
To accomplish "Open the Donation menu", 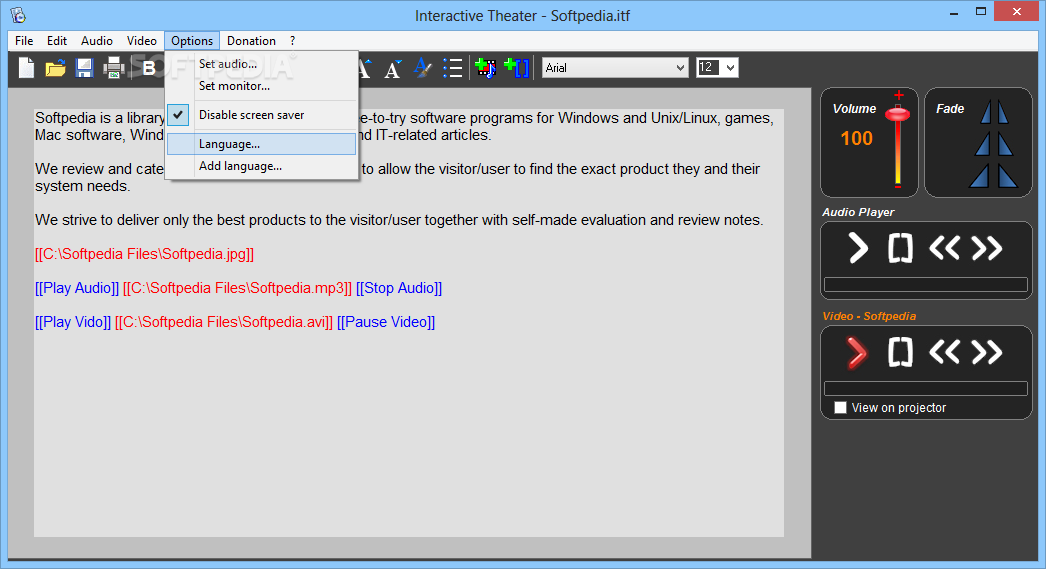I will (251, 41).
